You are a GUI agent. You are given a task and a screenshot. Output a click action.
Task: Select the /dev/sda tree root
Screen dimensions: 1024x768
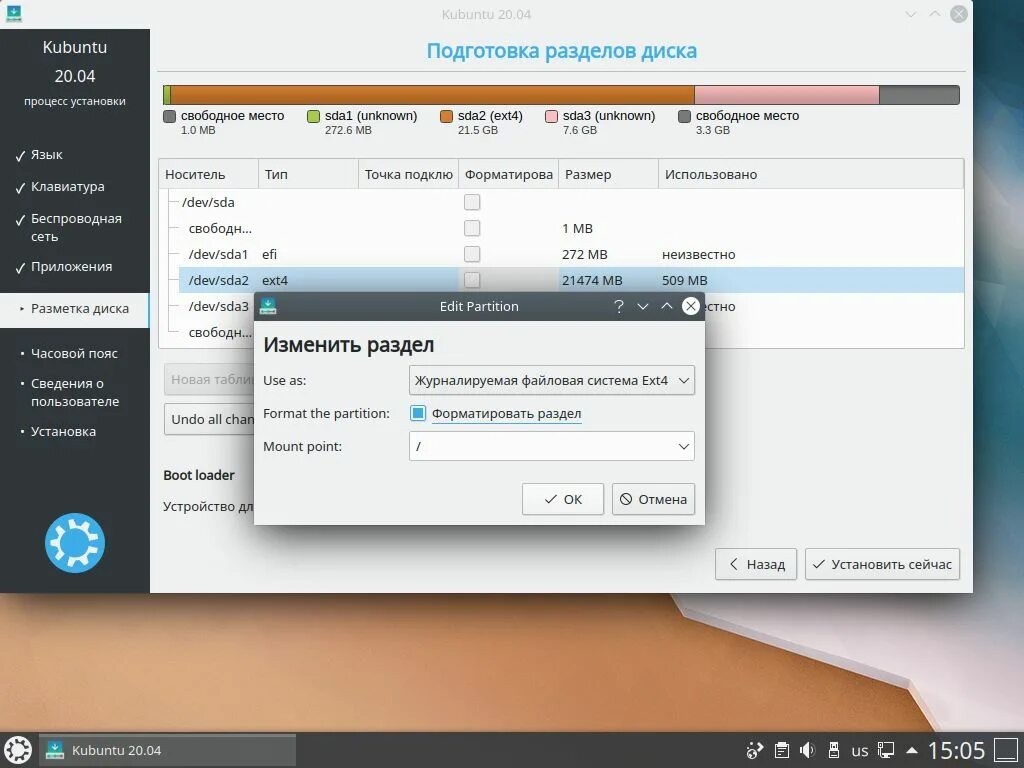point(208,202)
